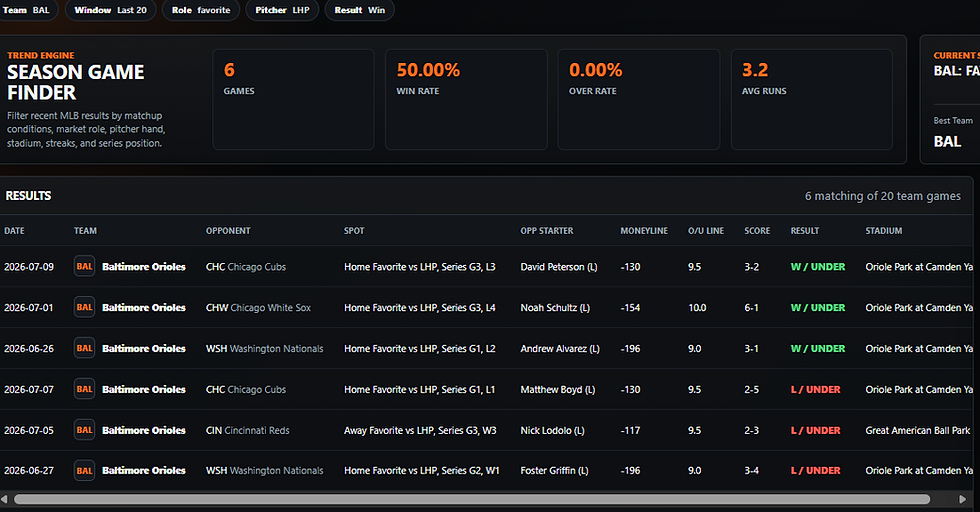Click the date 2026-07-09
The width and height of the screenshot is (980, 512).
tap(29, 267)
